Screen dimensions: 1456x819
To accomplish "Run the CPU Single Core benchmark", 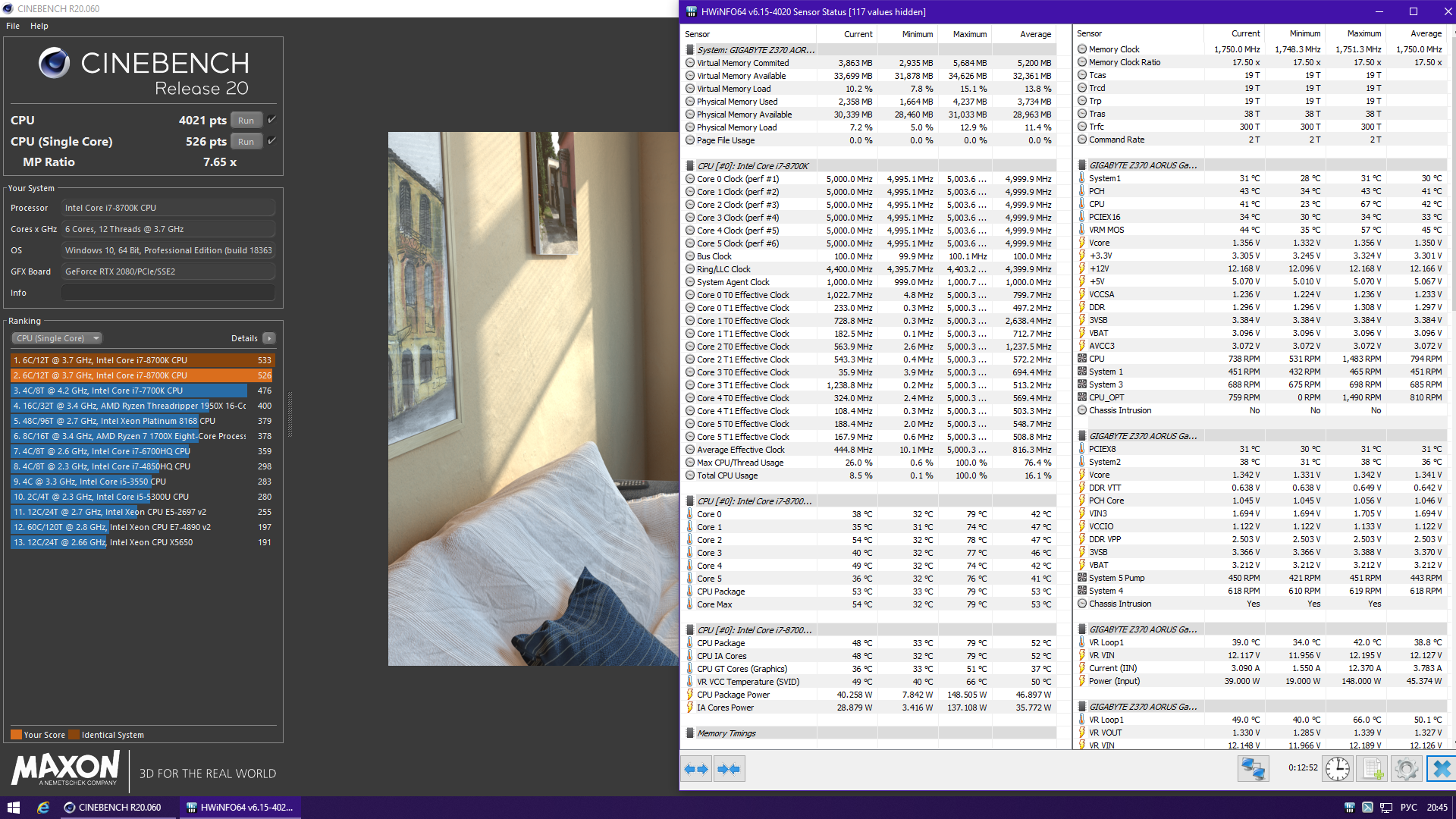I will coord(246,142).
